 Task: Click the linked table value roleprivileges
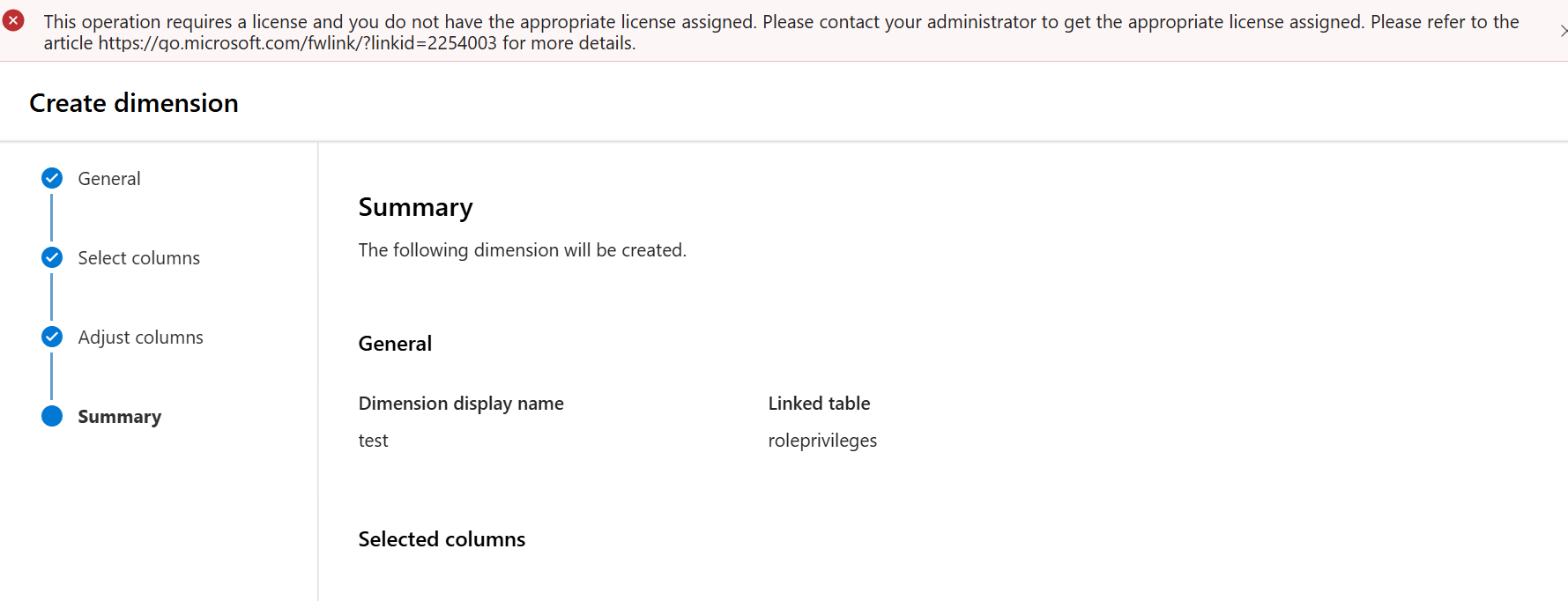[822, 441]
